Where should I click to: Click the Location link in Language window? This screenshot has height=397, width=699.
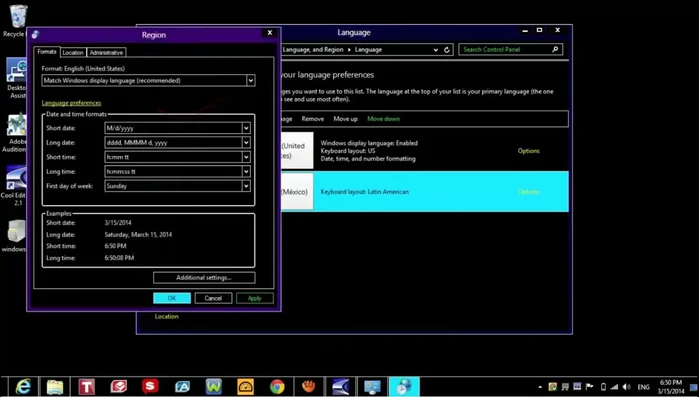coord(167,316)
